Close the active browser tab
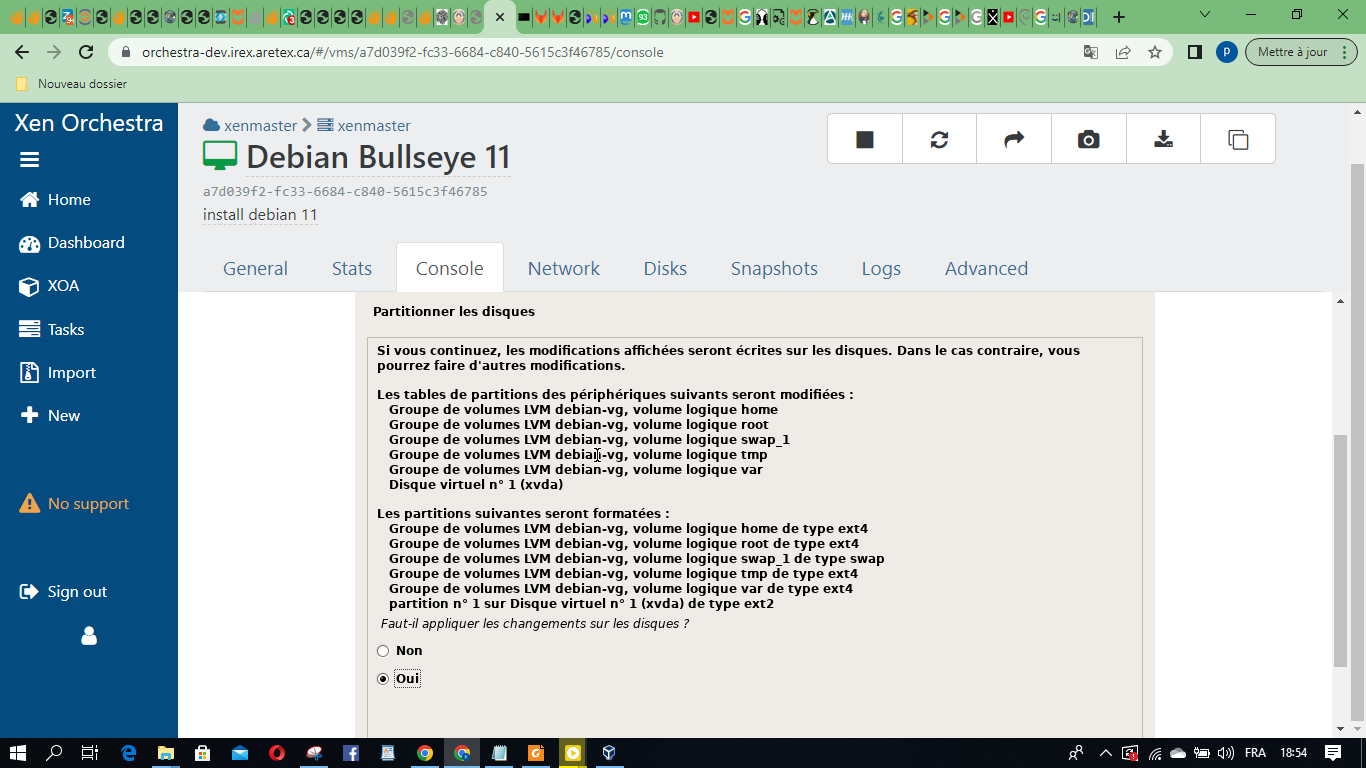The image size is (1366, 768). tap(500, 17)
